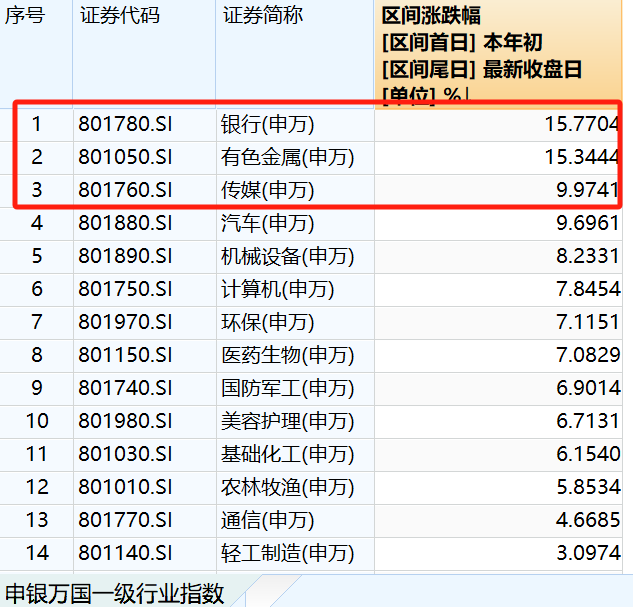Click value 7.0829

(588, 355)
